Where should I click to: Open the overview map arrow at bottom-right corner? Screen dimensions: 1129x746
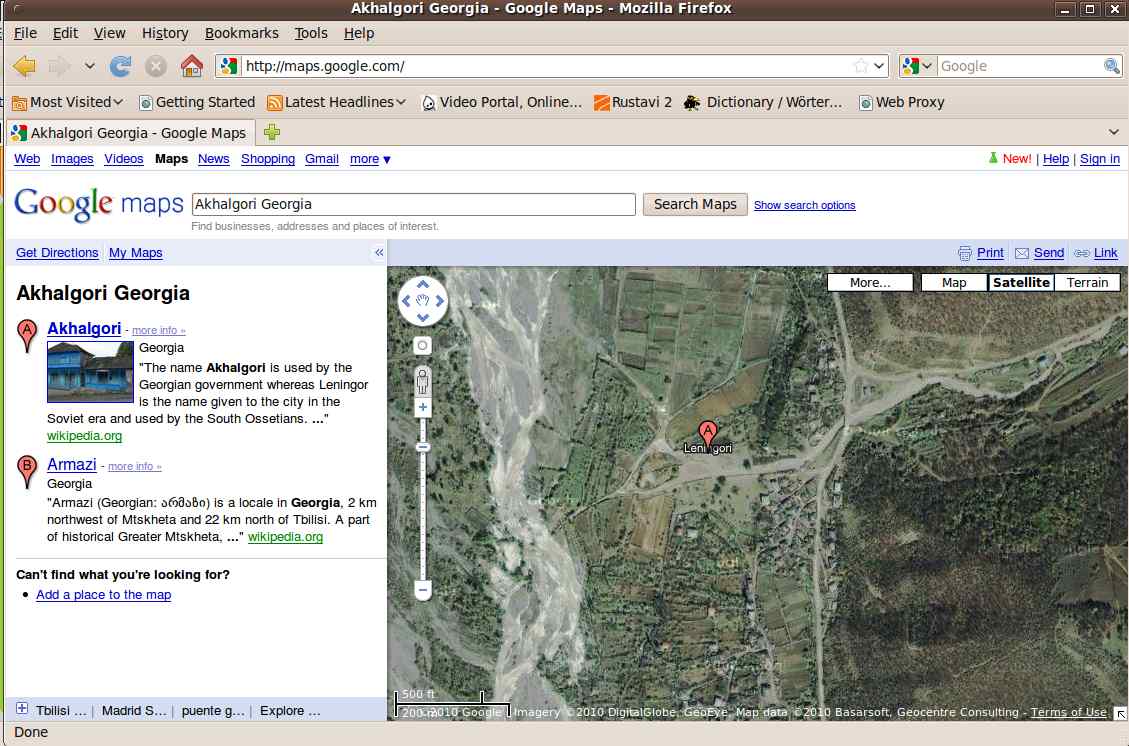1120,713
